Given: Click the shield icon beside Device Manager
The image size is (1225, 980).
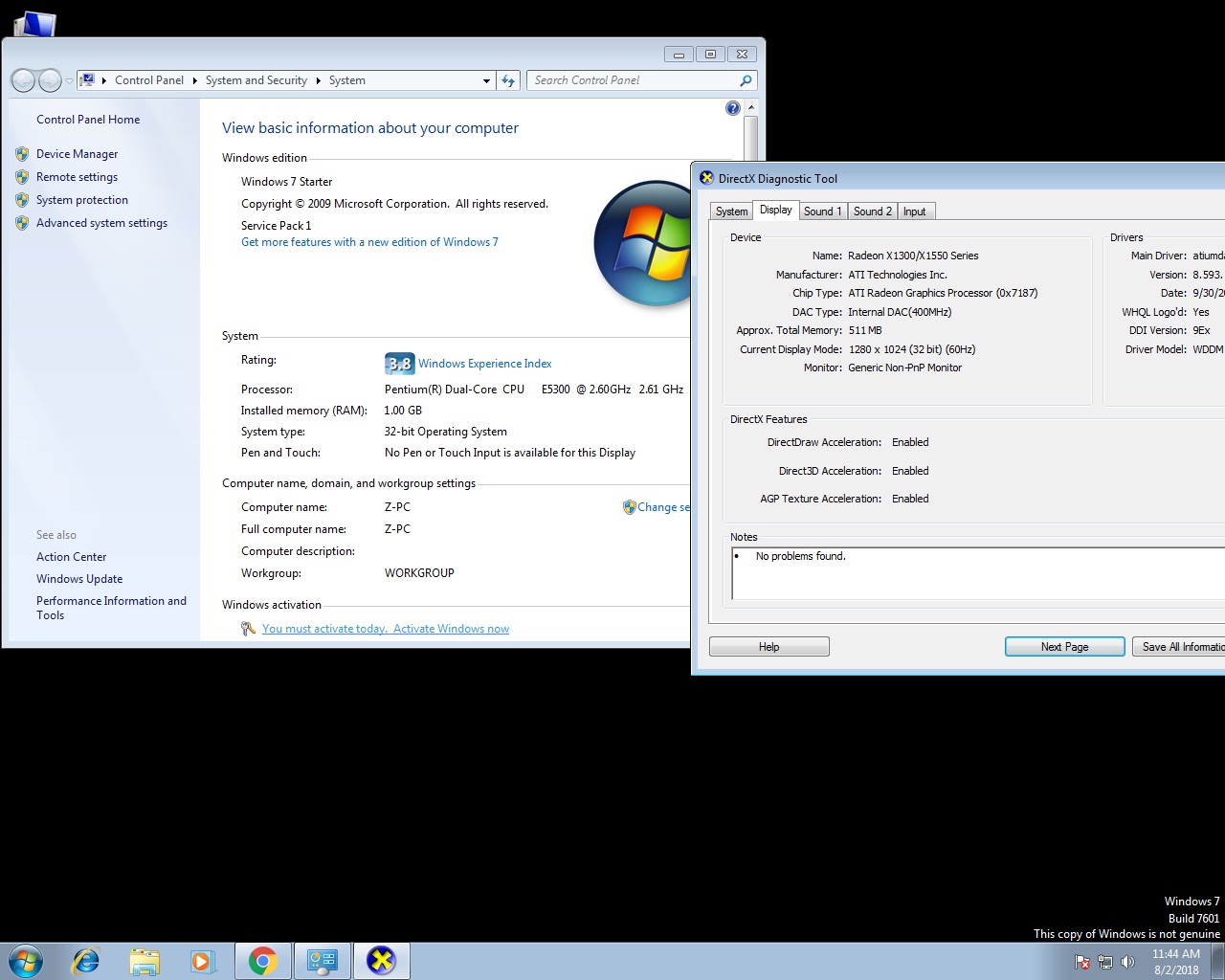Looking at the screenshot, I should [x=22, y=154].
